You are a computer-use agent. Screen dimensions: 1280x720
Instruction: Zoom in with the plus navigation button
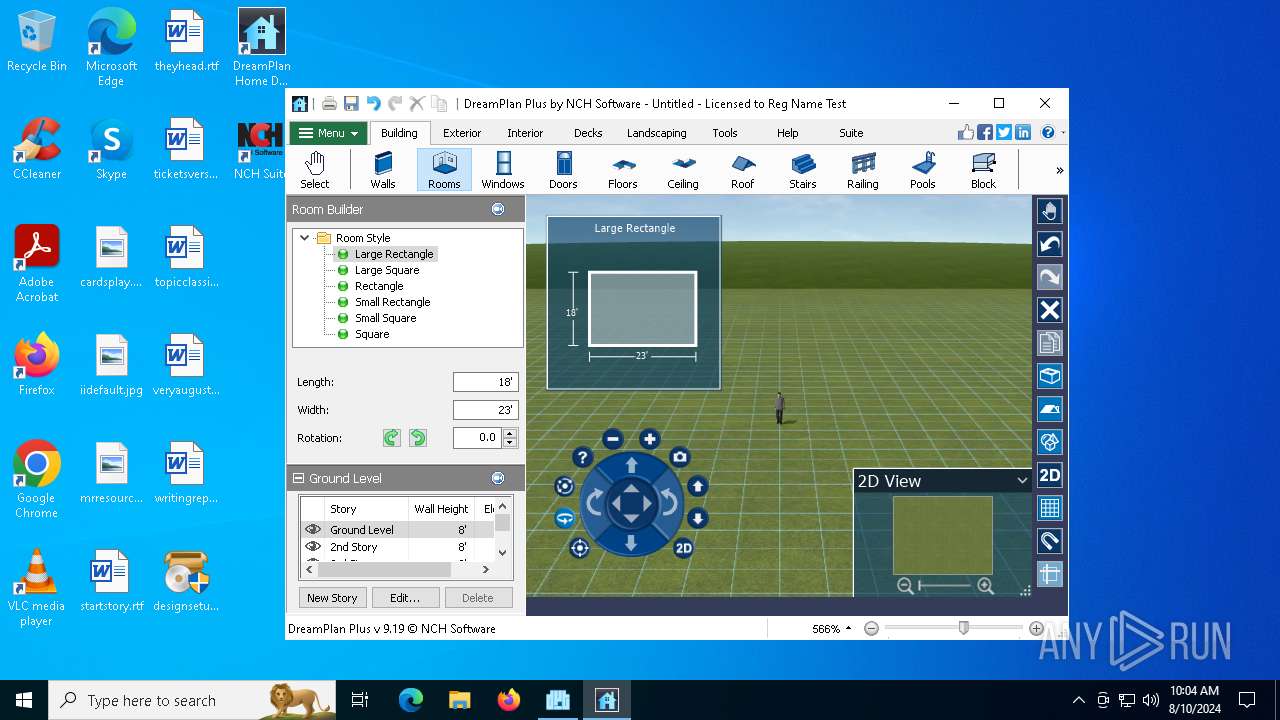click(650, 439)
